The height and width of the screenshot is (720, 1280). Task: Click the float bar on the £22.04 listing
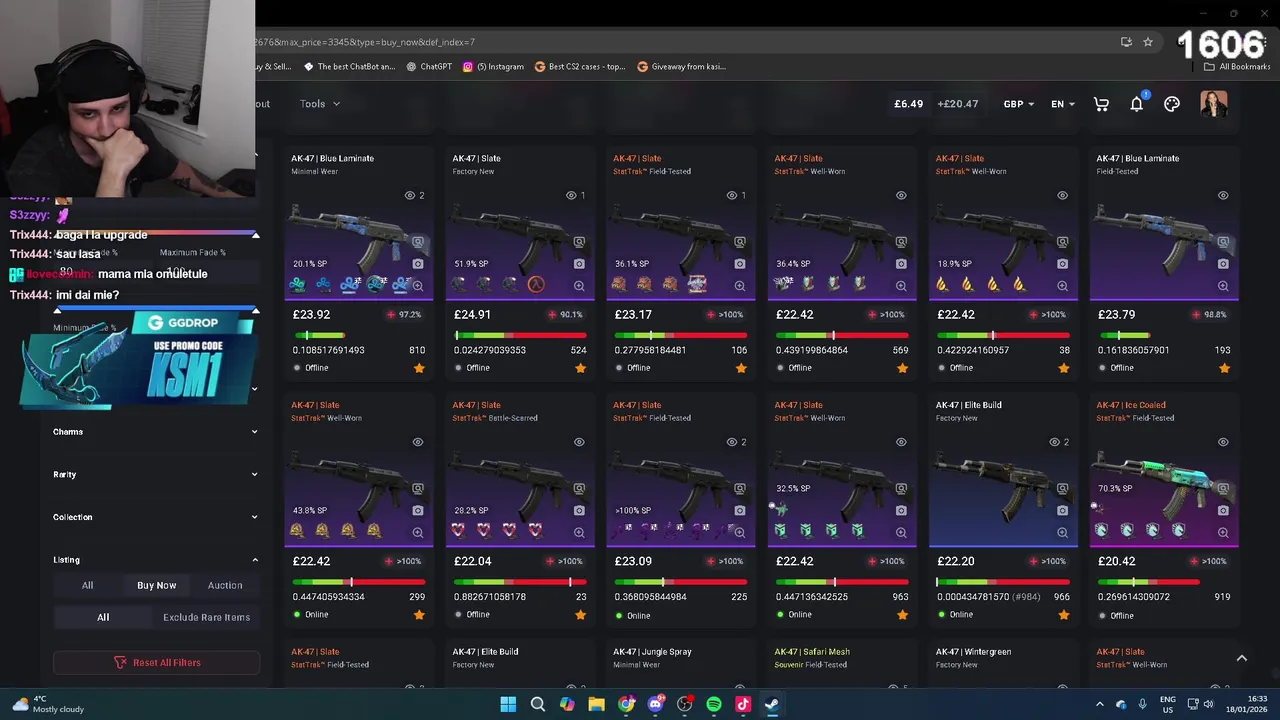[519, 582]
